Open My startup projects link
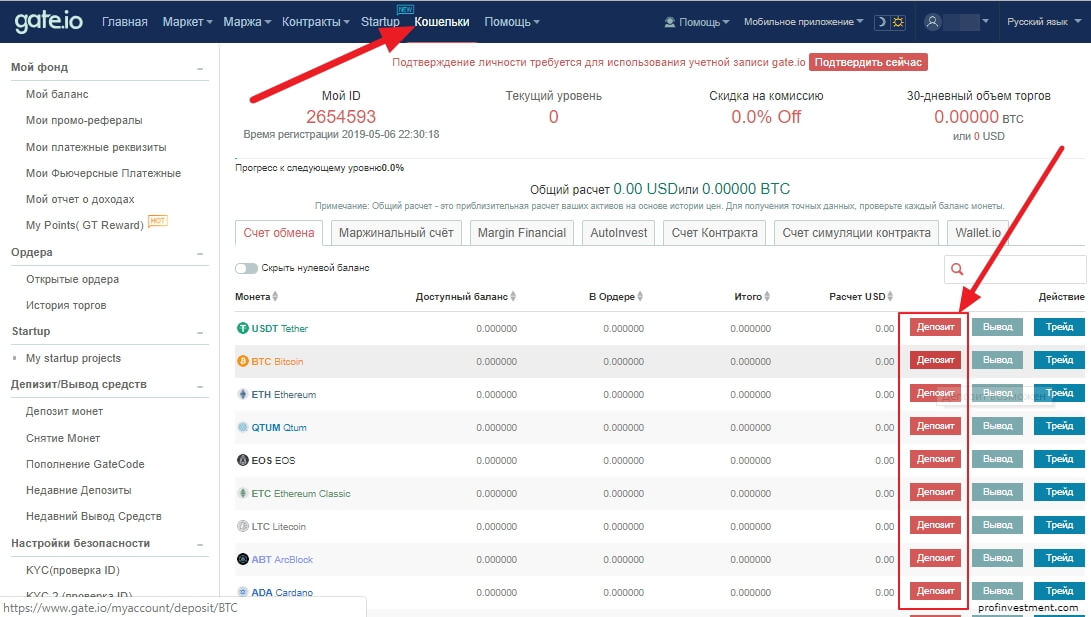Image resolution: width=1091 pixels, height=617 pixels. tap(73, 358)
